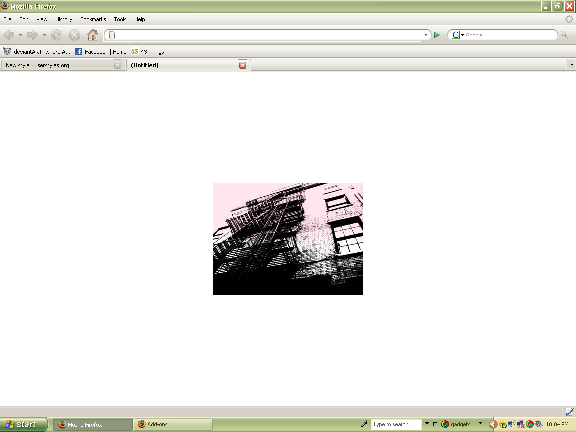The width and height of the screenshot is (576, 432).
Task: Click the building fire escape image
Action: (x=288, y=239)
